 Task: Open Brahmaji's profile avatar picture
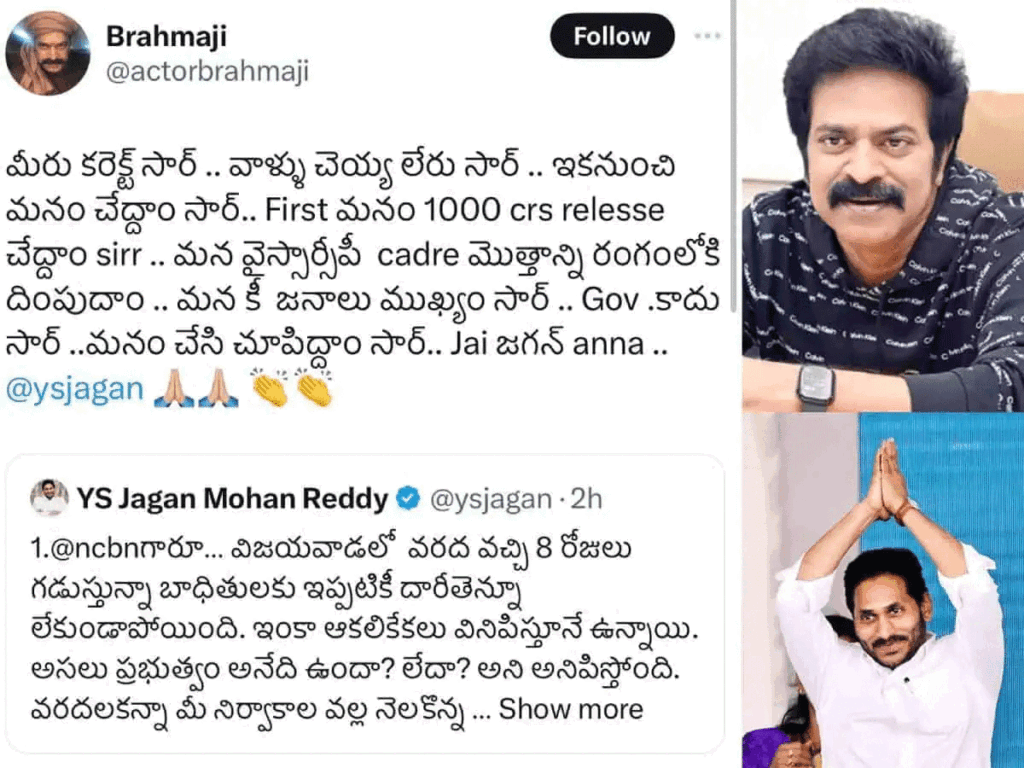click(x=47, y=53)
